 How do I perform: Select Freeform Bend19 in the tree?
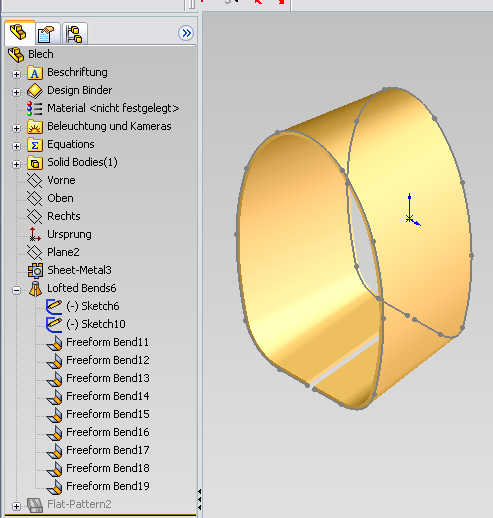coord(108,486)
